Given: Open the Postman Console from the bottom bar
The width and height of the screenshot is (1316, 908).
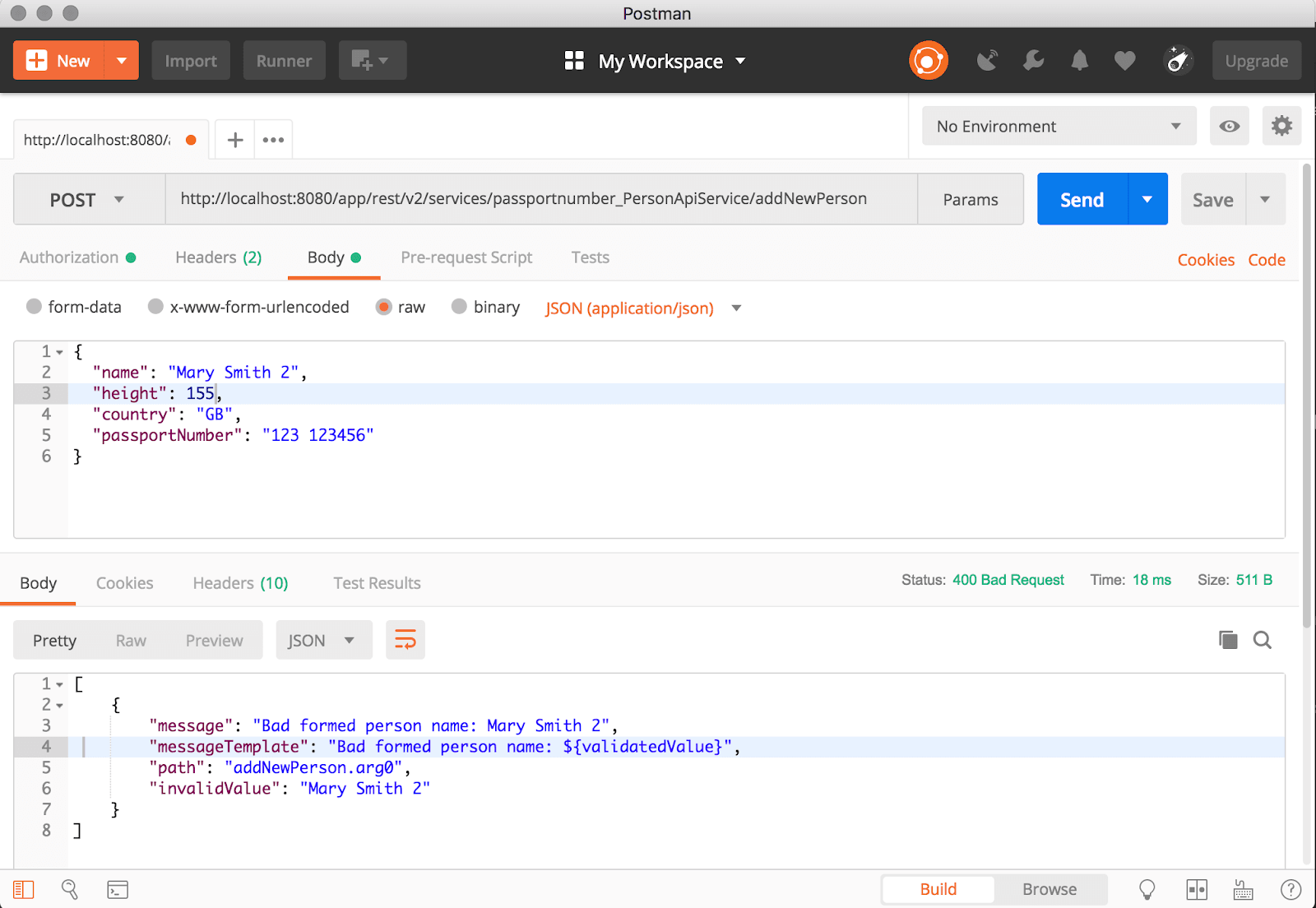Looking at the screenshot, I should 117,889.
